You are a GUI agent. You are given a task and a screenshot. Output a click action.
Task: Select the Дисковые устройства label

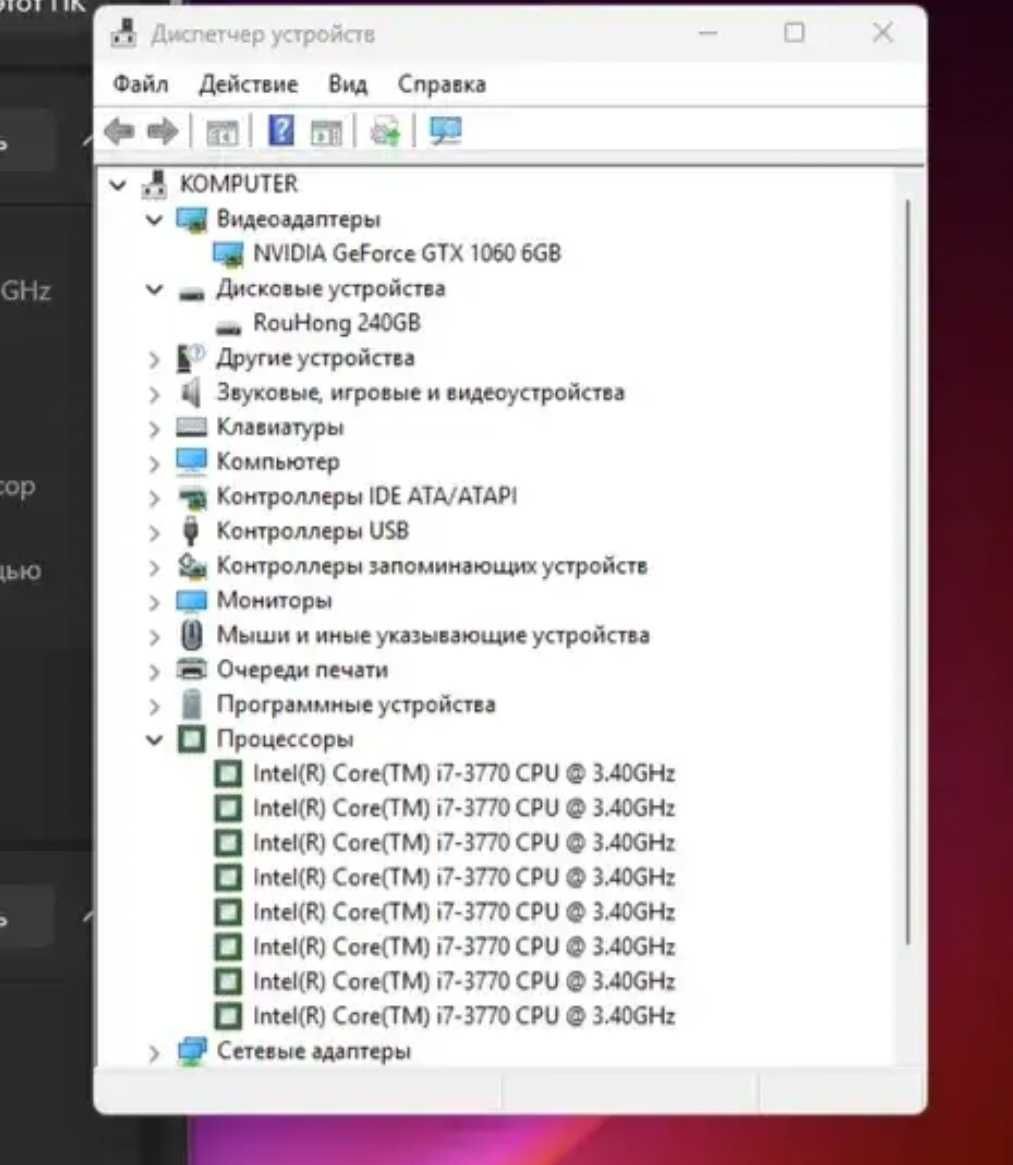(331, 288)
